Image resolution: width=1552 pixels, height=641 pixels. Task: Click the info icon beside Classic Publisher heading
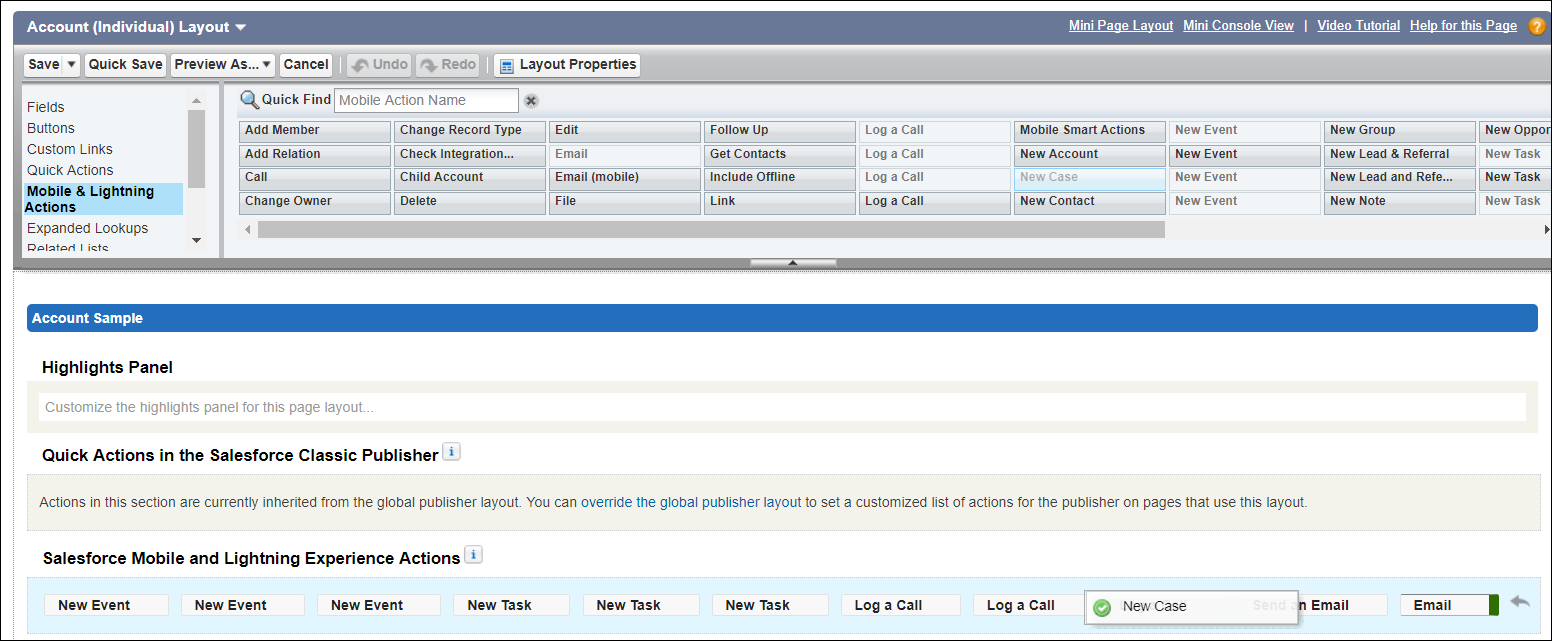[x=451, y=452]
